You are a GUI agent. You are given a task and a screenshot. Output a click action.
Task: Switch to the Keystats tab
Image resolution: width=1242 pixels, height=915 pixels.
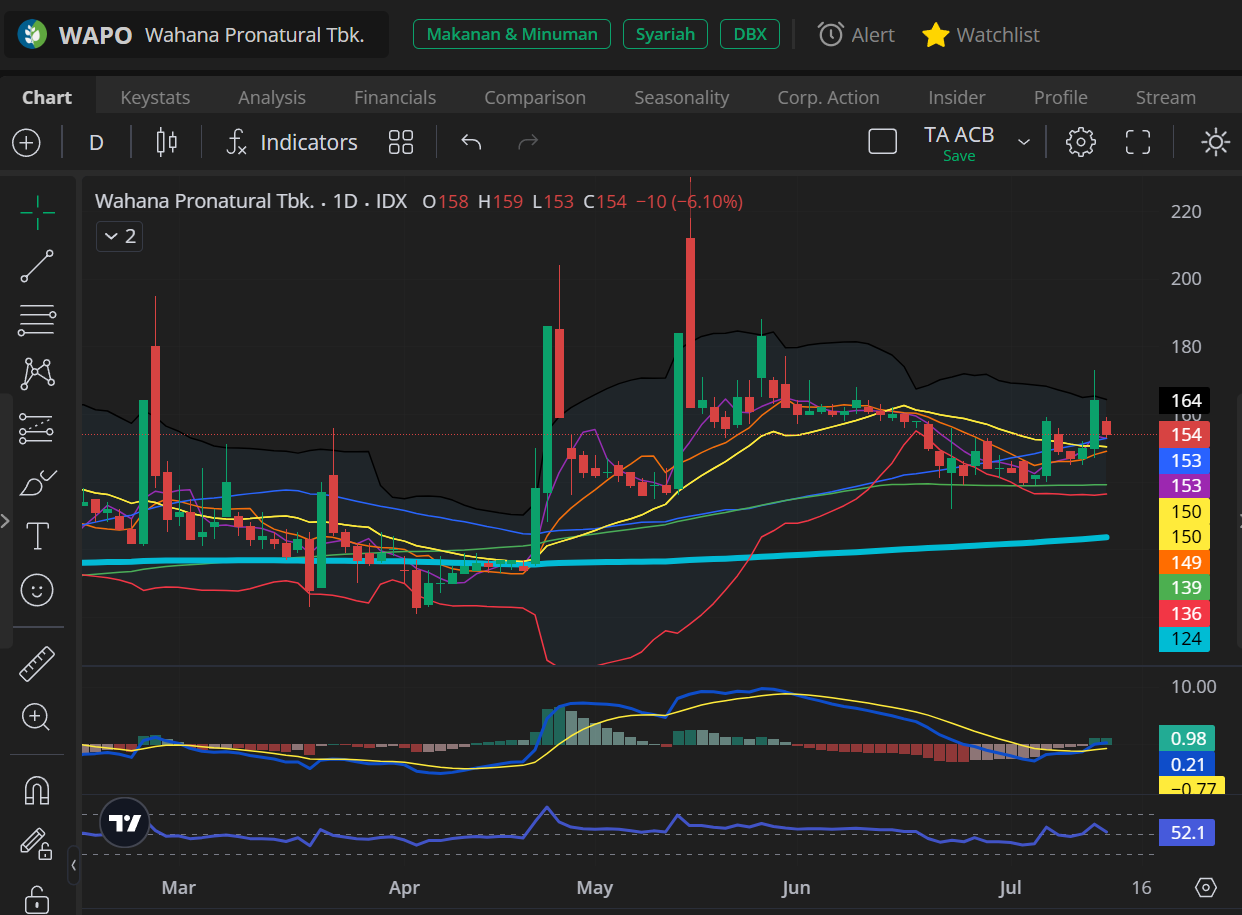pos(155,97)
